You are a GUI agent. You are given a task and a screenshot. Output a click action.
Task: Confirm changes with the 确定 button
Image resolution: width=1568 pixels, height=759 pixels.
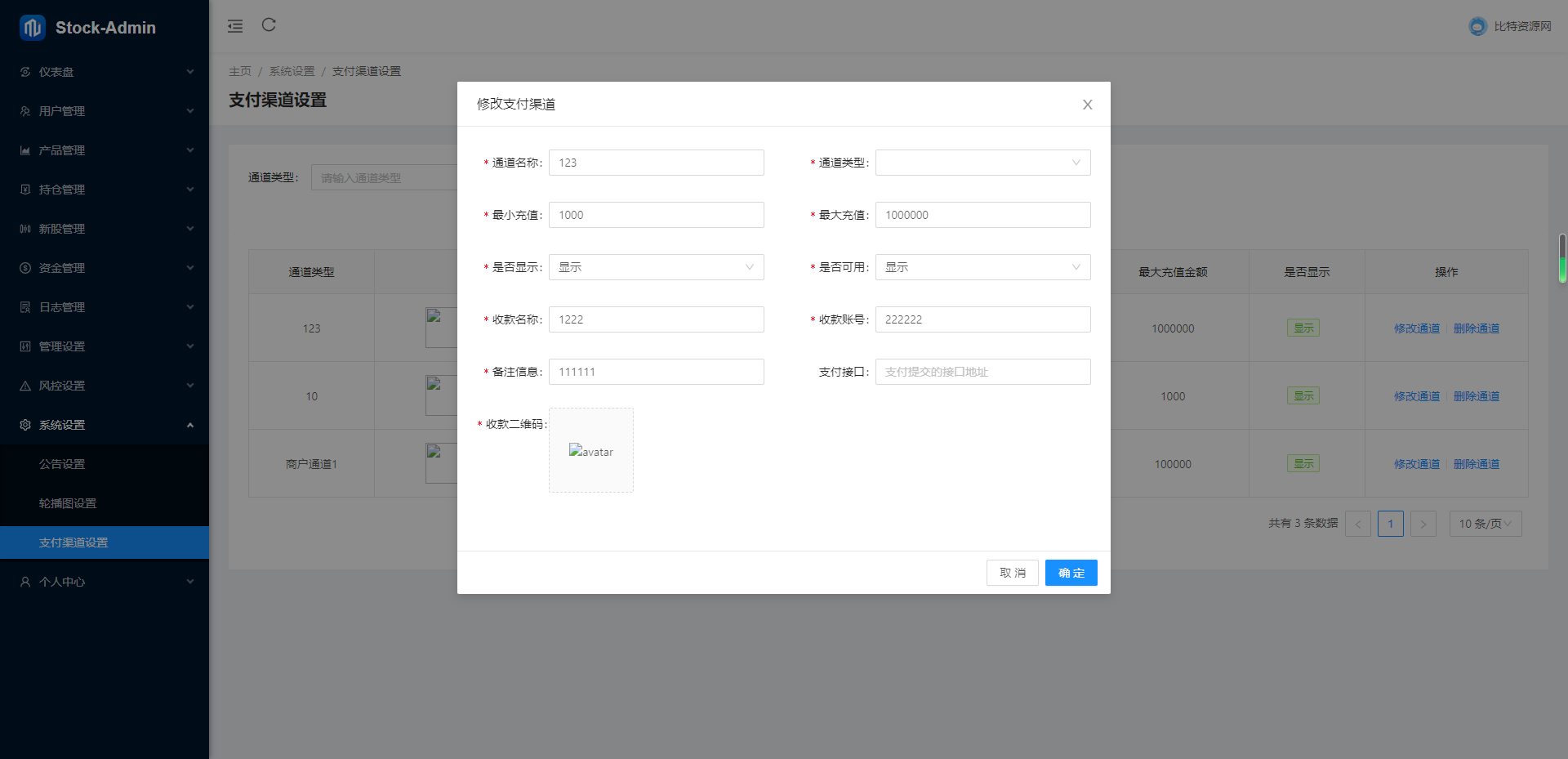[x=1071, y=573]
